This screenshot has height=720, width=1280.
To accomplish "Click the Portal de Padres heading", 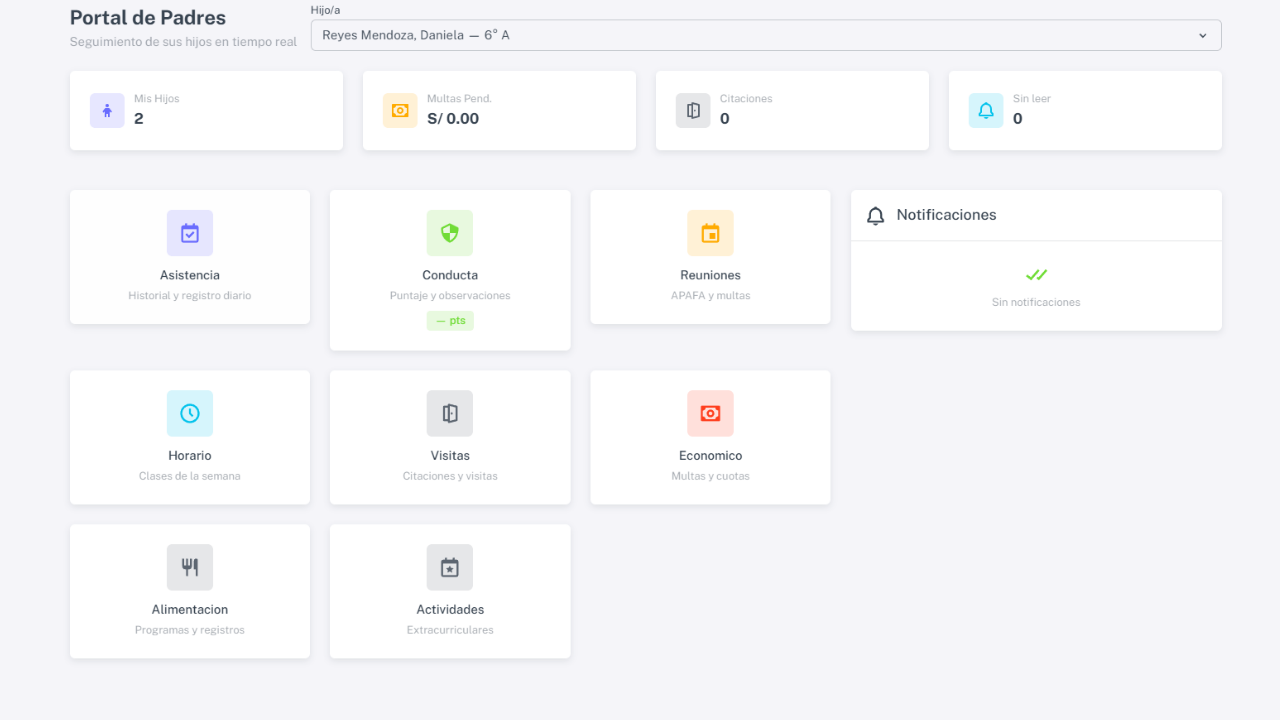I will coord(148,18).
